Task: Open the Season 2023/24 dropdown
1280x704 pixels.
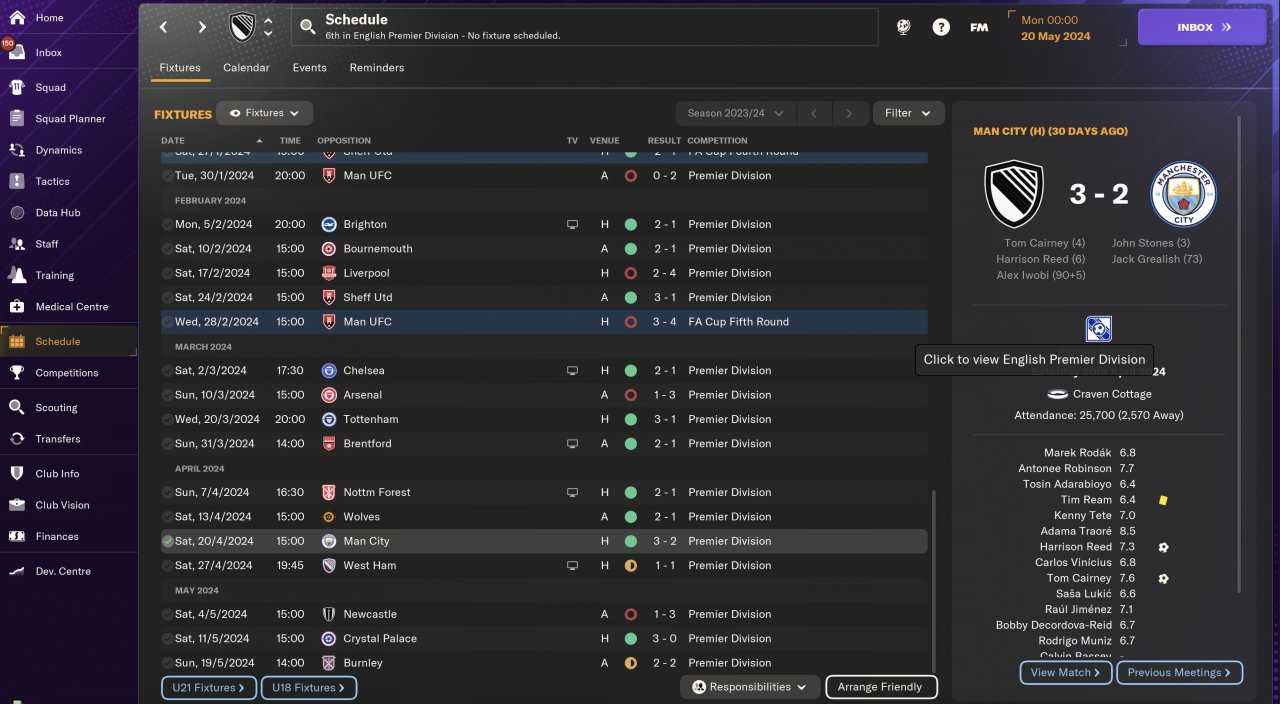Action: tap(735, 113)
